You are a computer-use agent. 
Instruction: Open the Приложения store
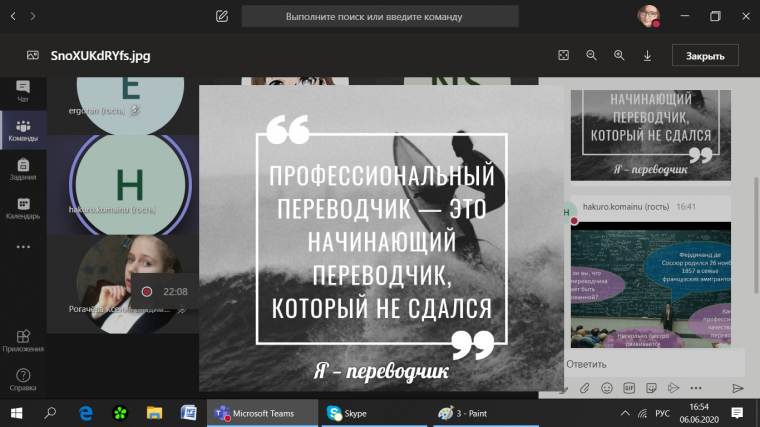coord(23,341)
